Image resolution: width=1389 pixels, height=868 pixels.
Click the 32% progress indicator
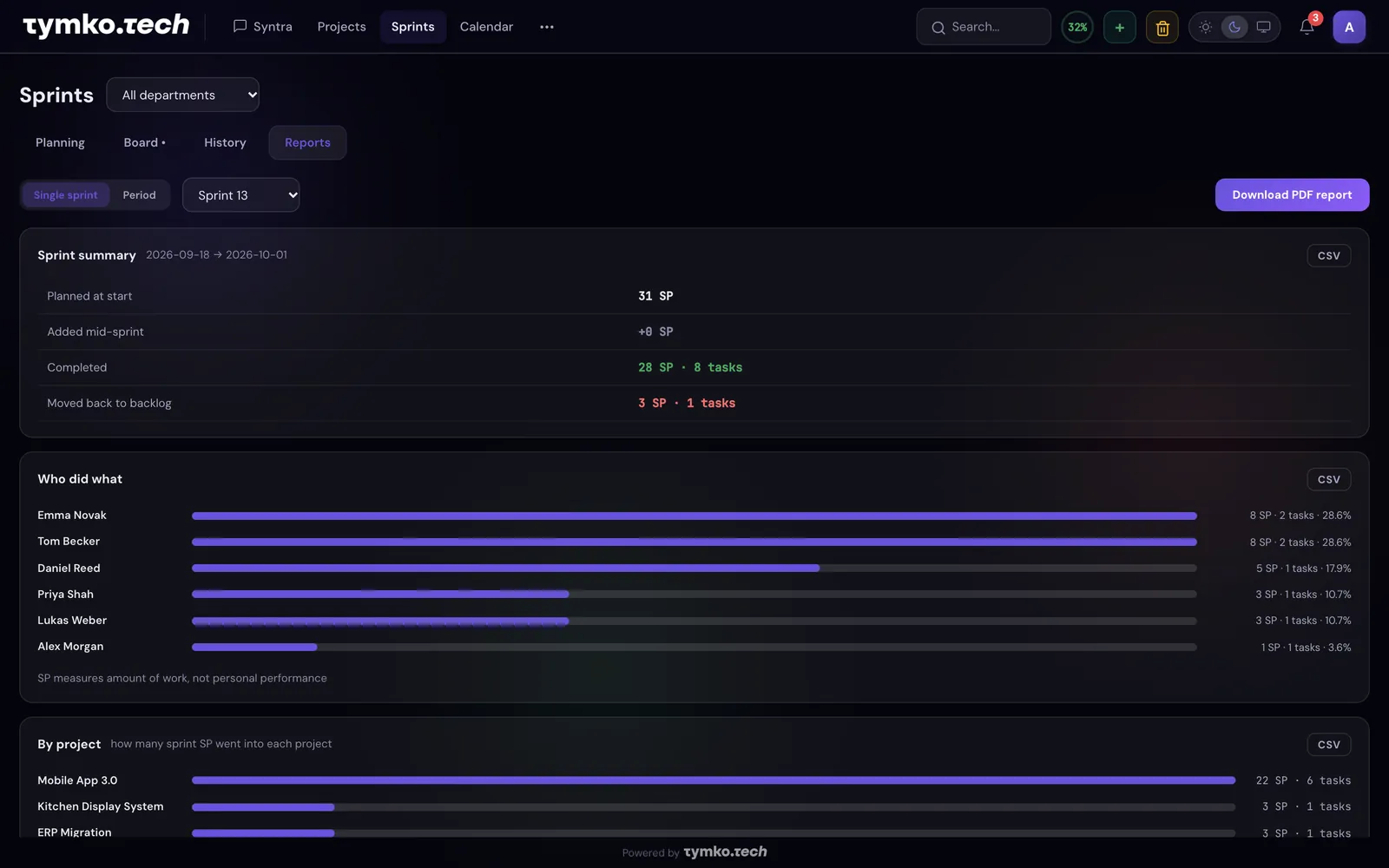pyautogui.click(x=1077, y=27)
